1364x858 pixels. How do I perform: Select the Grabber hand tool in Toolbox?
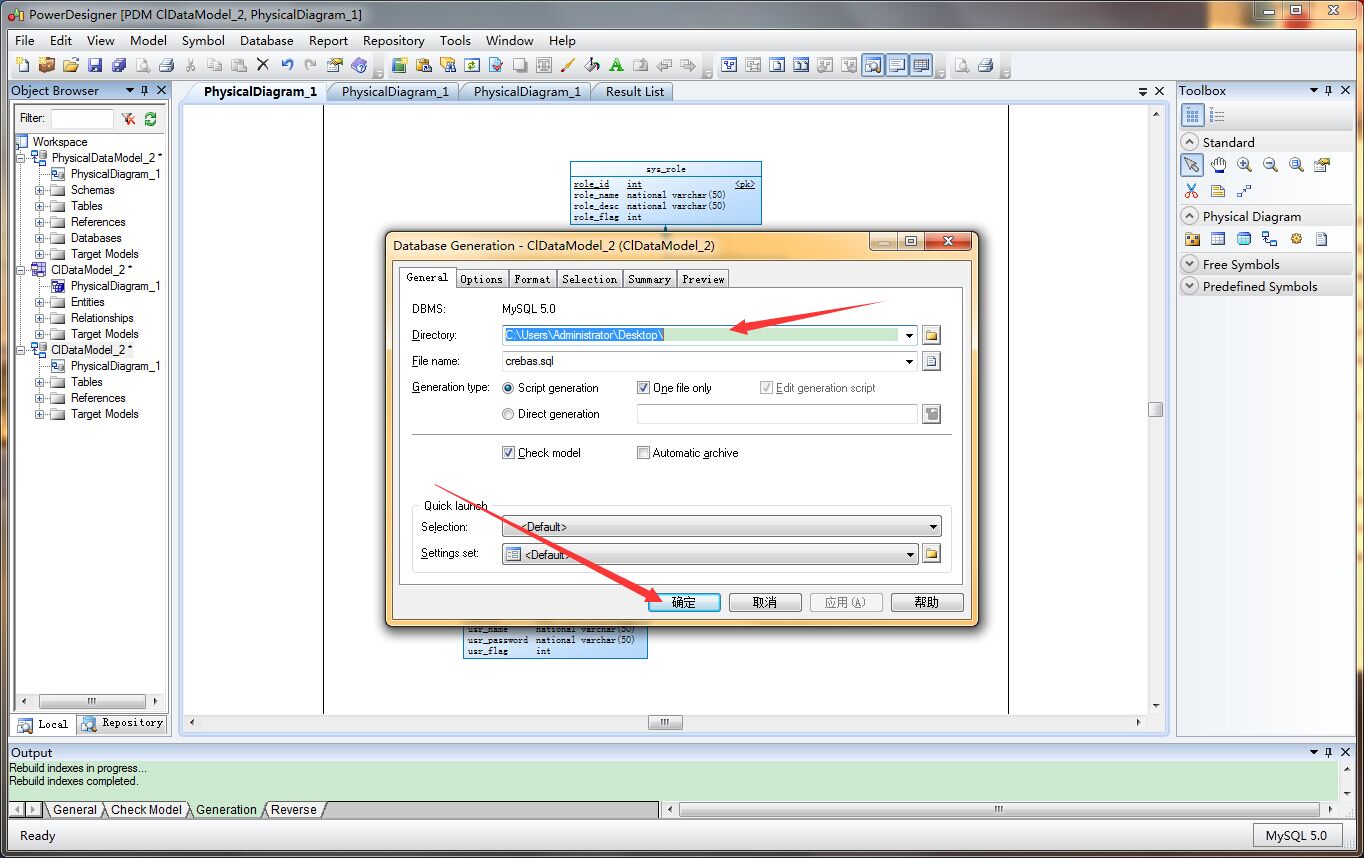pos(1218,165)
